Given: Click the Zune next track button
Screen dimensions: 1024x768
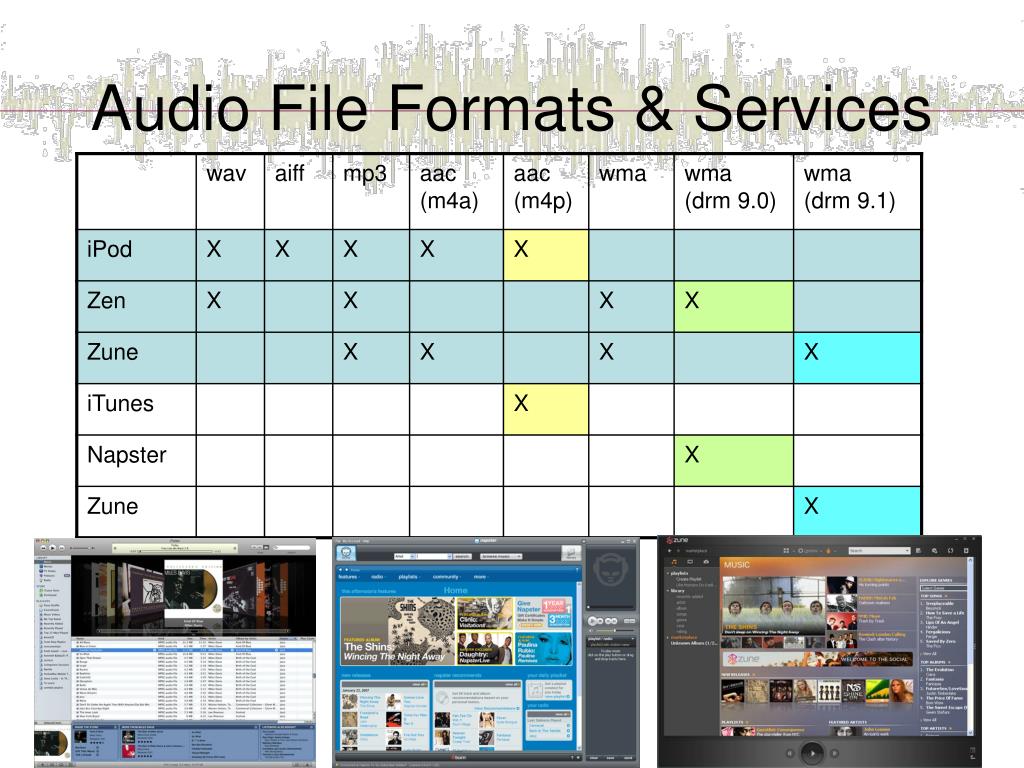Looking at the screenshot, I should [834, 753].
